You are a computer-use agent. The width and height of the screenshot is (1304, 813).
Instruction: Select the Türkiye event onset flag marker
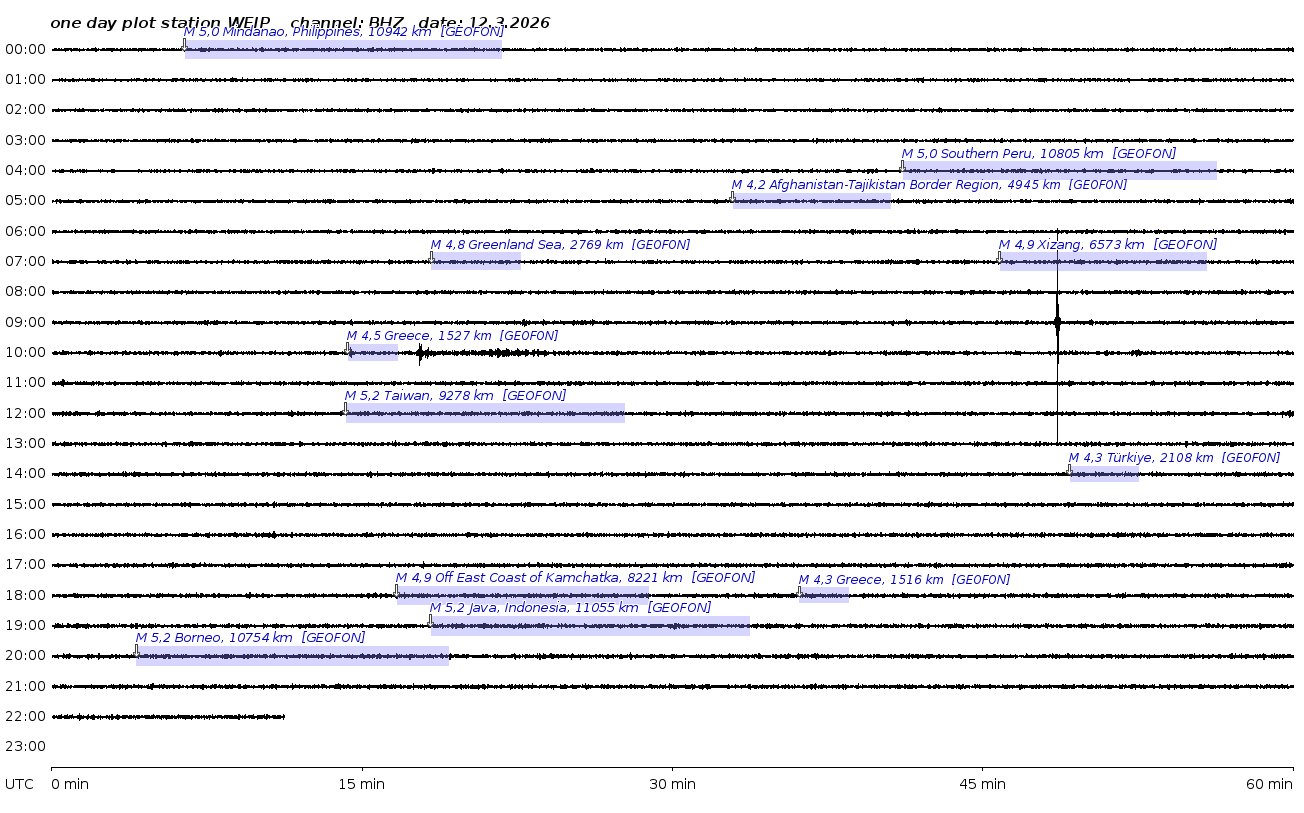[1069, 469]
